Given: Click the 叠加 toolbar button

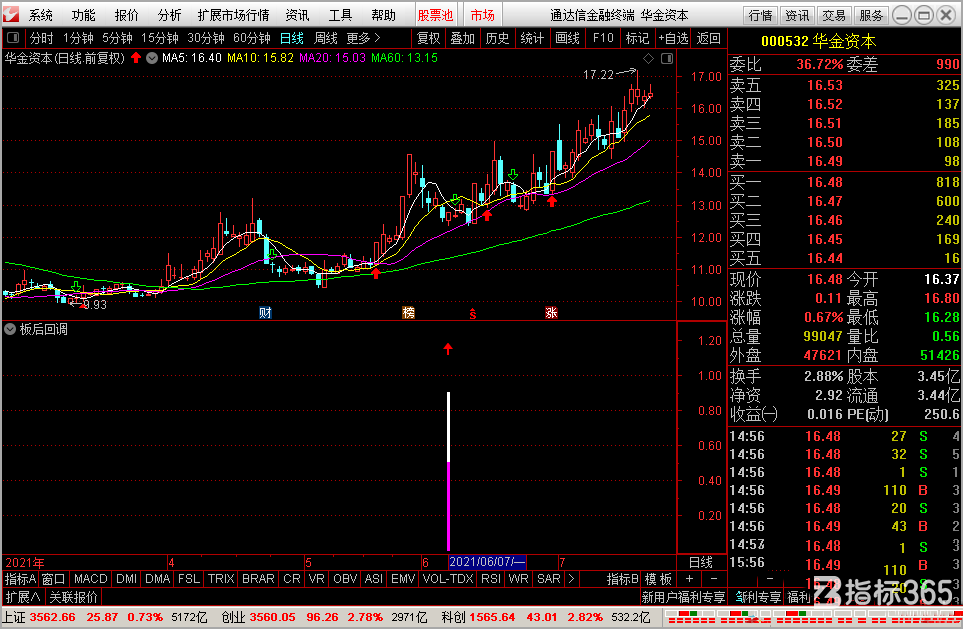Looking at the screenshot, I should [462, 39].
